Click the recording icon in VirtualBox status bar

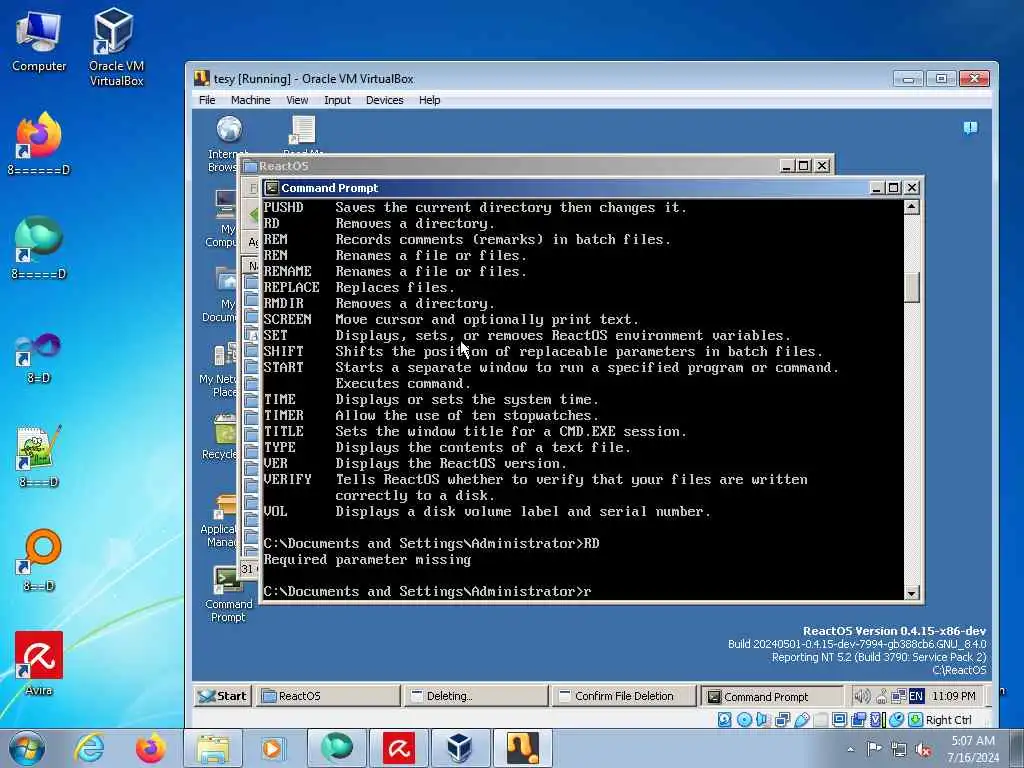pyautogui.click(x=858, y=720)
